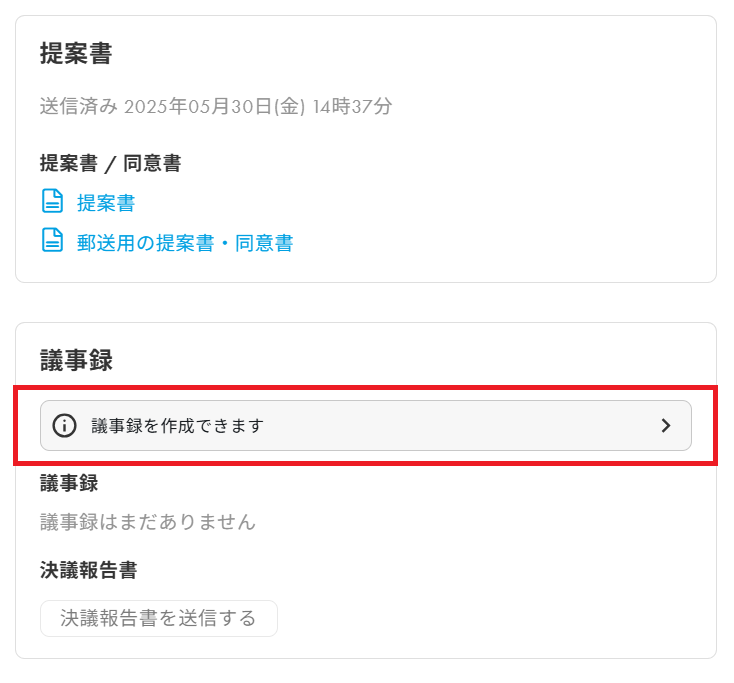
Task: Click empty space right of 郵送用の提案書・同意書 link
Action: click(x=500, y=242)
